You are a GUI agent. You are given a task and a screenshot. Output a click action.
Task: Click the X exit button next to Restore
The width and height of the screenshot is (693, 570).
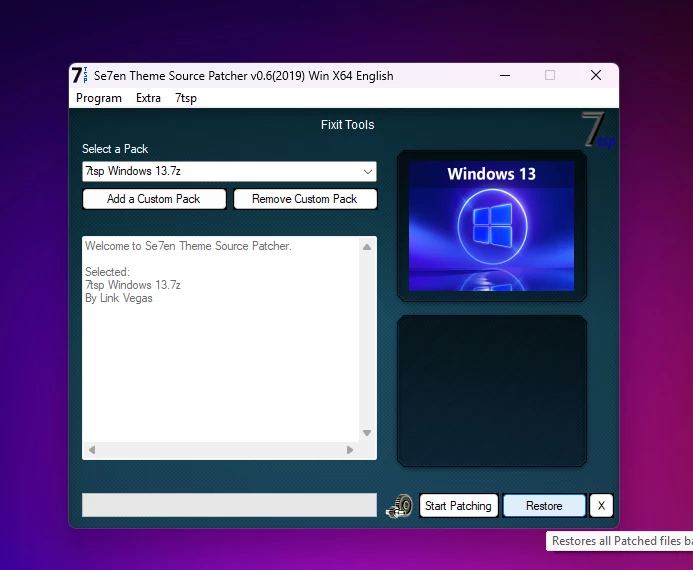pos(601,505)
